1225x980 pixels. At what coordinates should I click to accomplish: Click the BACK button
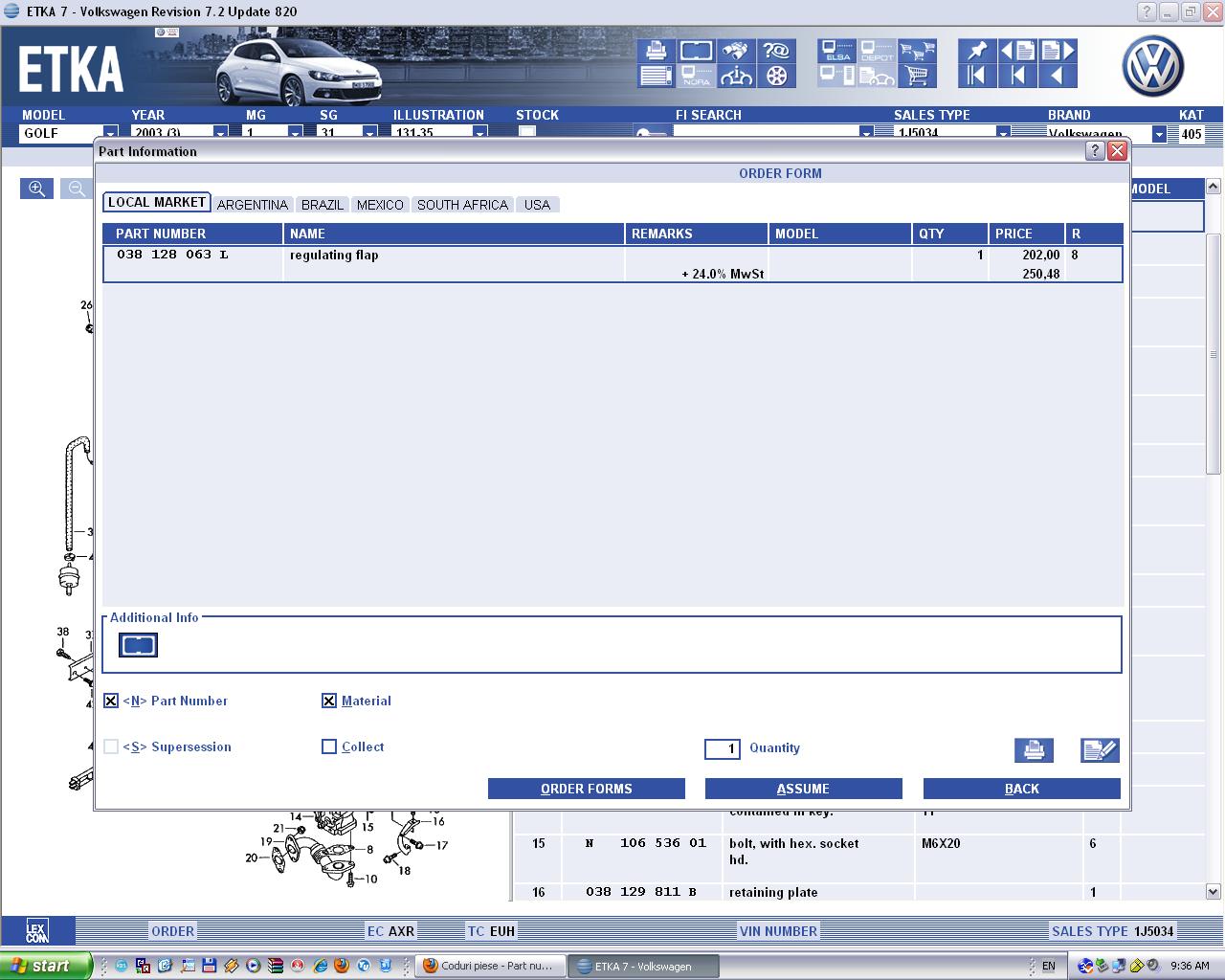[1021, 789]
